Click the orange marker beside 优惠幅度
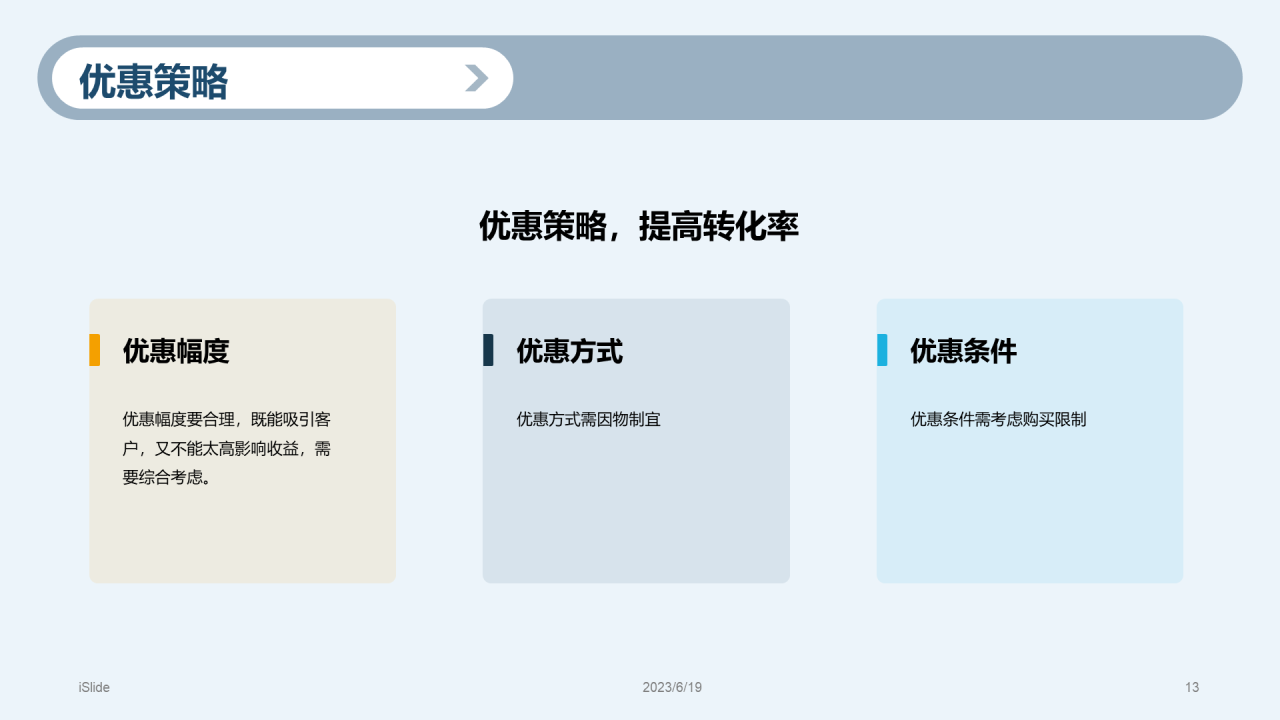 pos(95,350)
